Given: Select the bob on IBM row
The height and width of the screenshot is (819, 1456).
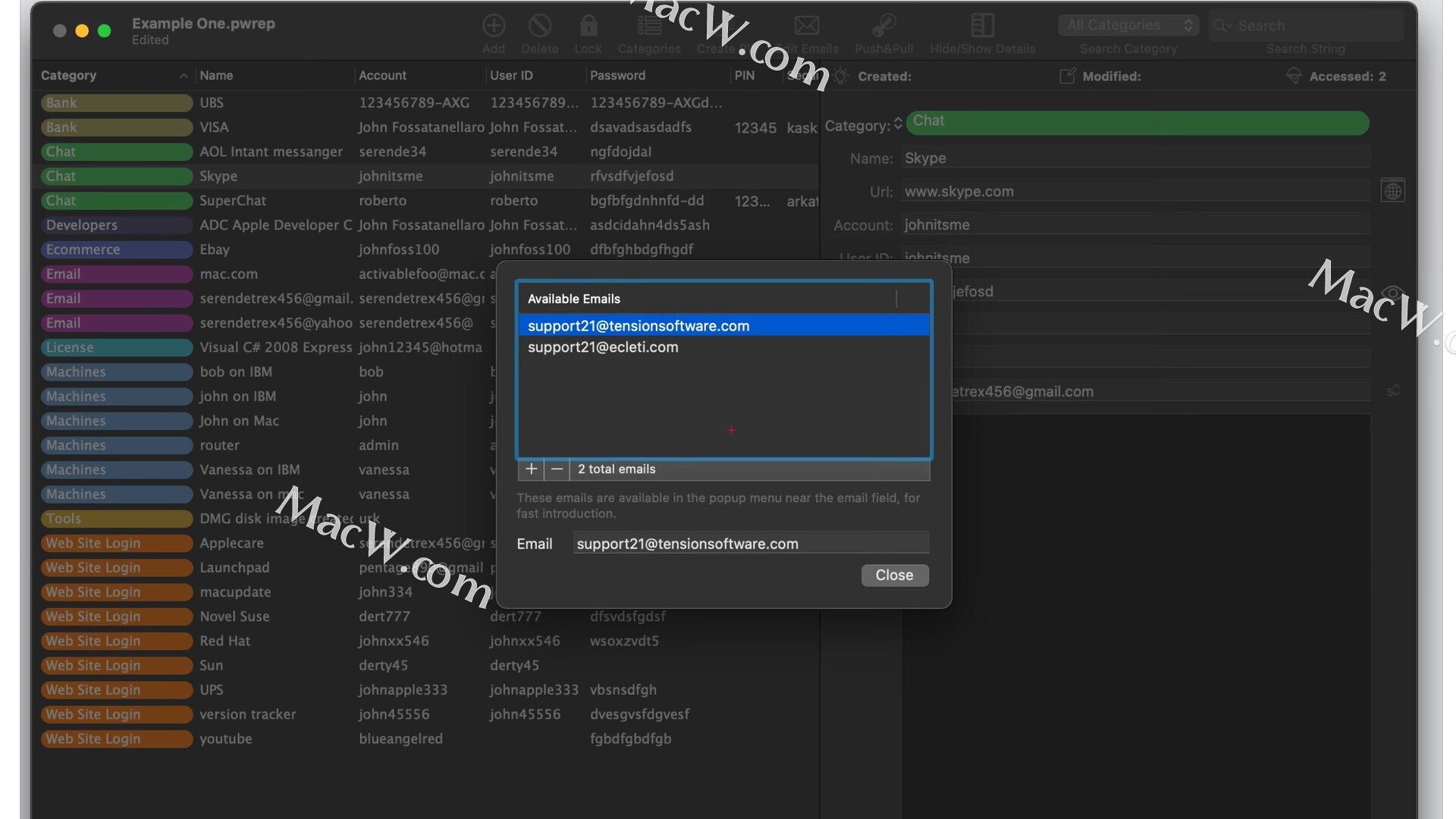Looking at the screenshot, I should 265,372.
